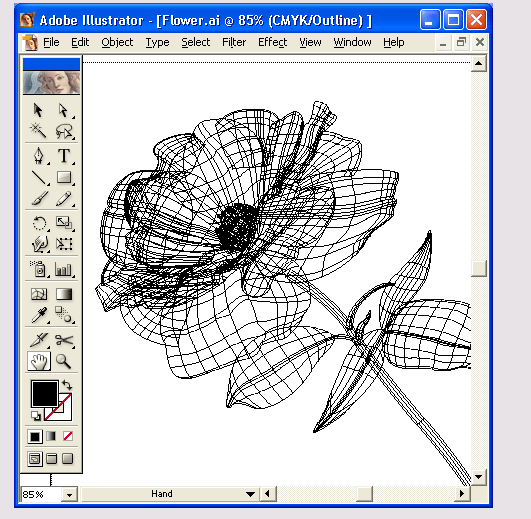Reset to Default Fill and Stroke
This screenshot has width=531, height=519.
[x=36, y=415]
